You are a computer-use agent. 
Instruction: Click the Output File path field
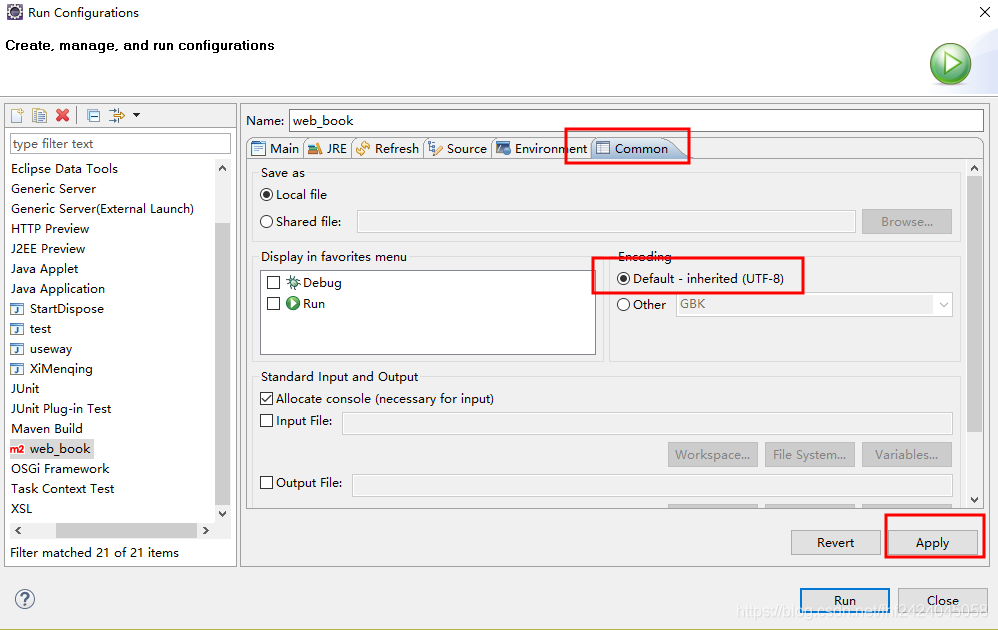(652, 485)
